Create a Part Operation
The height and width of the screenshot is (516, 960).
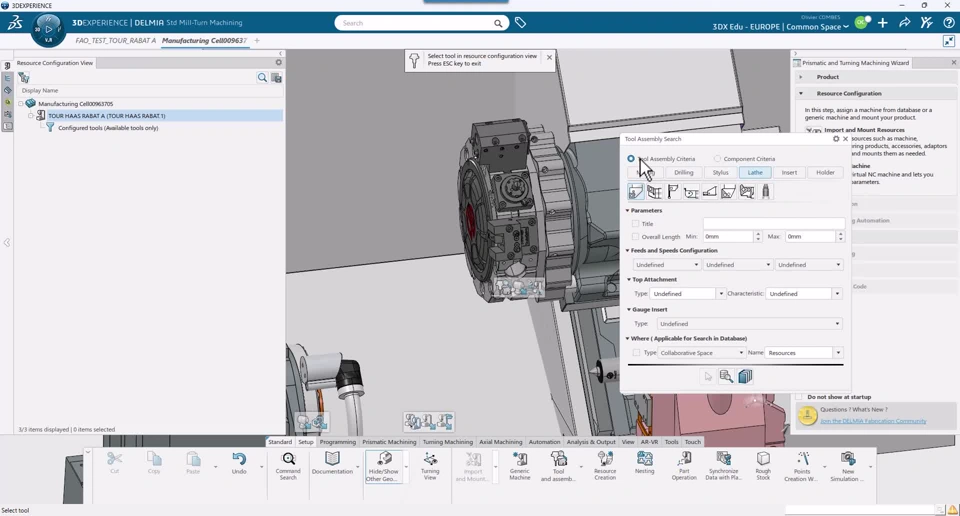[x=684, y=460]
